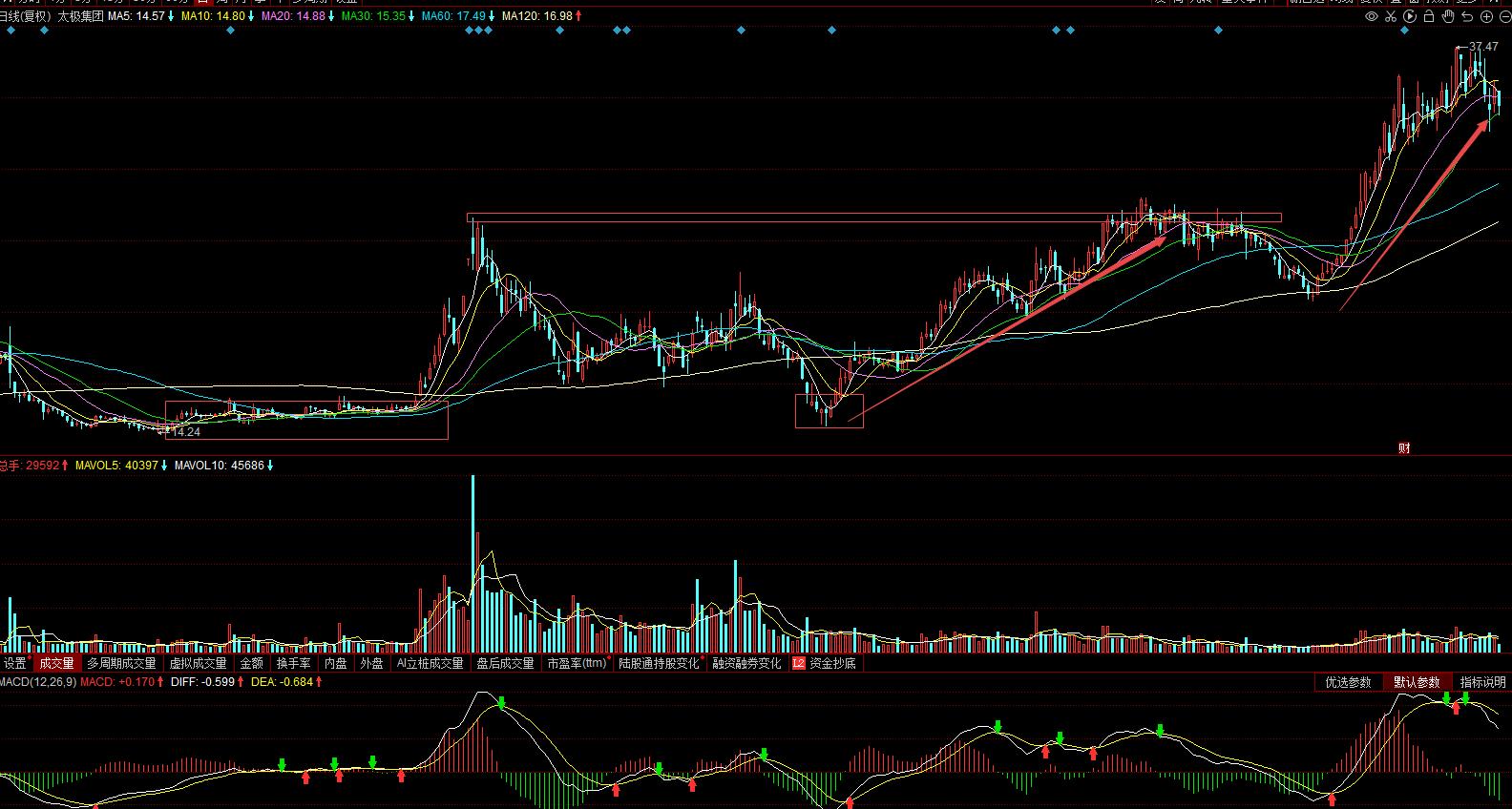Click the MACD(12,26,9) indicator label

38,682
